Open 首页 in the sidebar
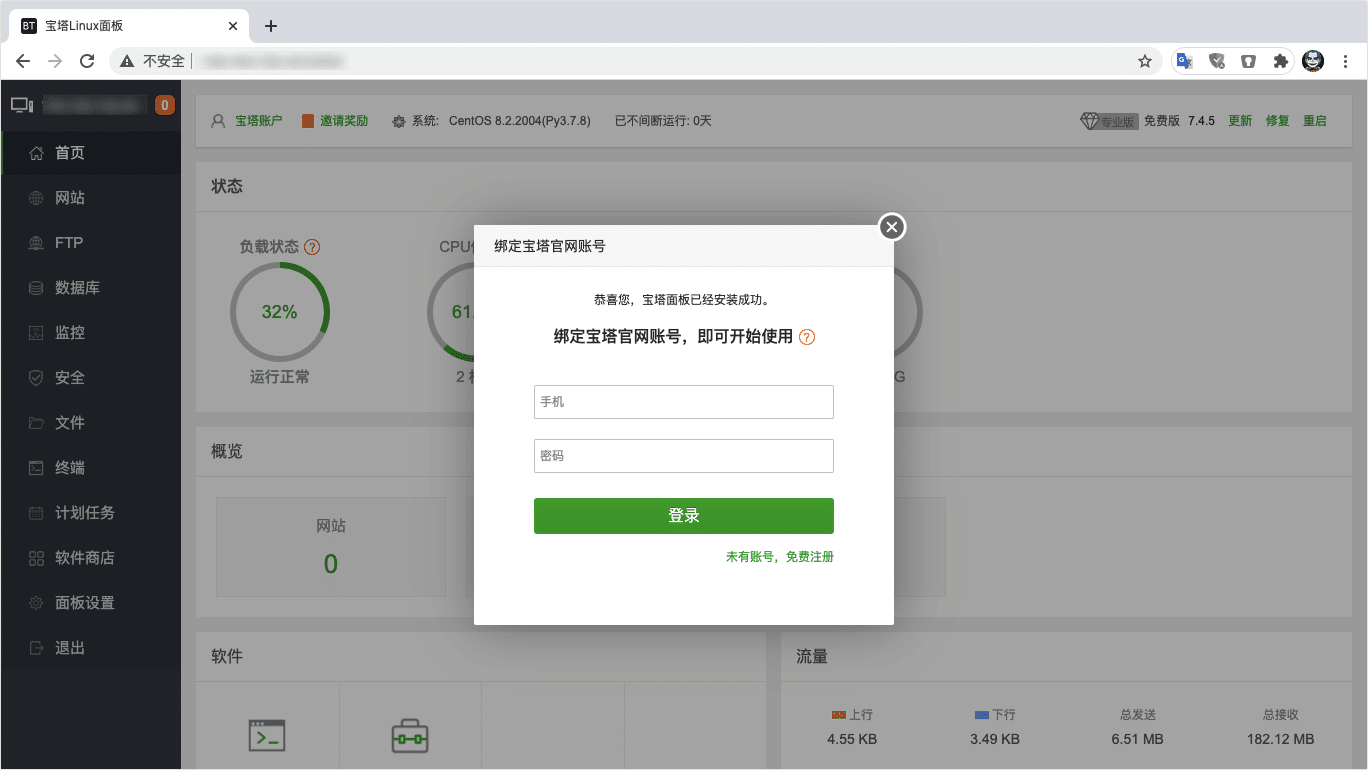Image resolution: width=1368 pixels, height=770 pixels. 91,153
